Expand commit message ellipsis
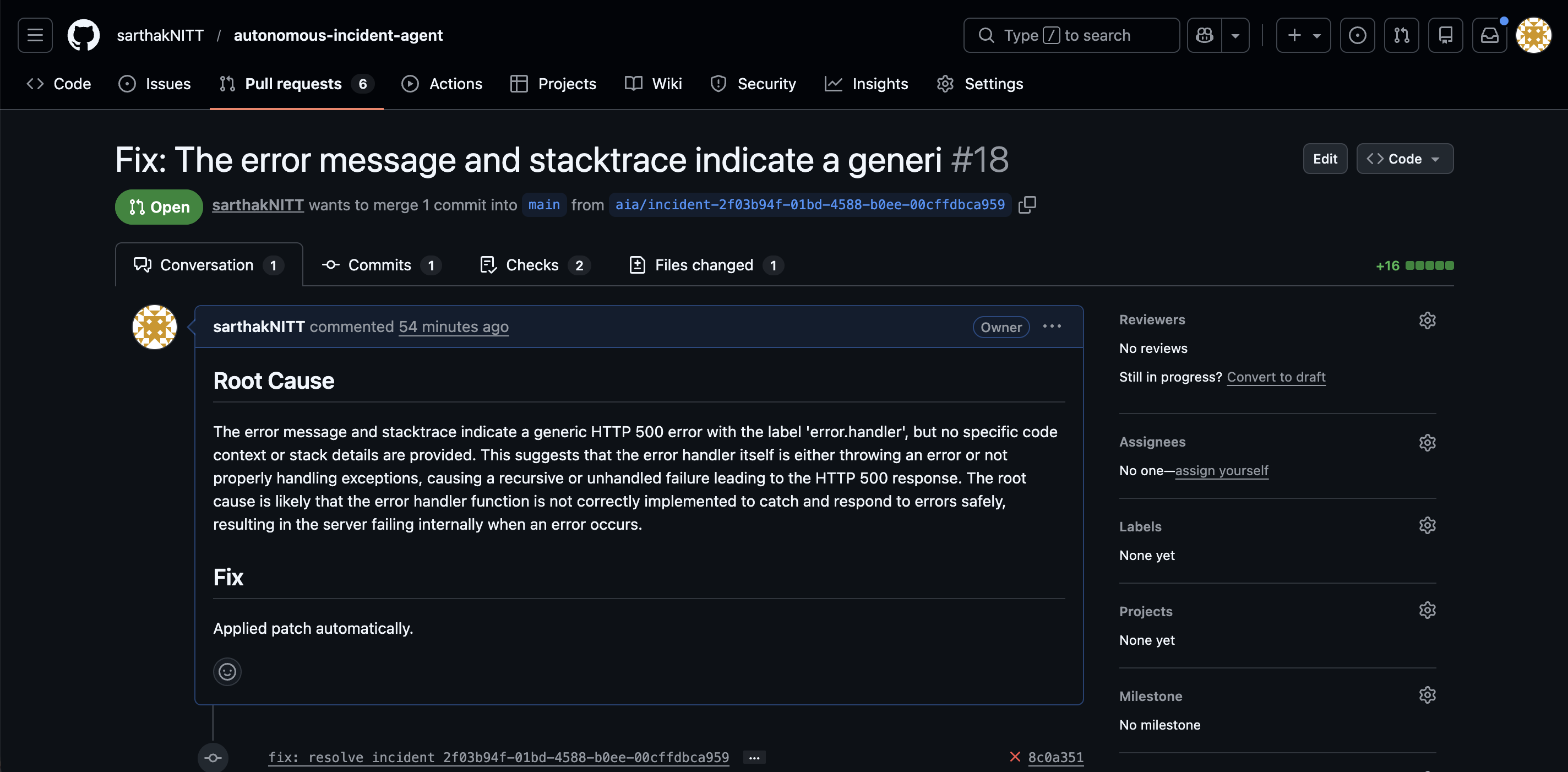 754,757
